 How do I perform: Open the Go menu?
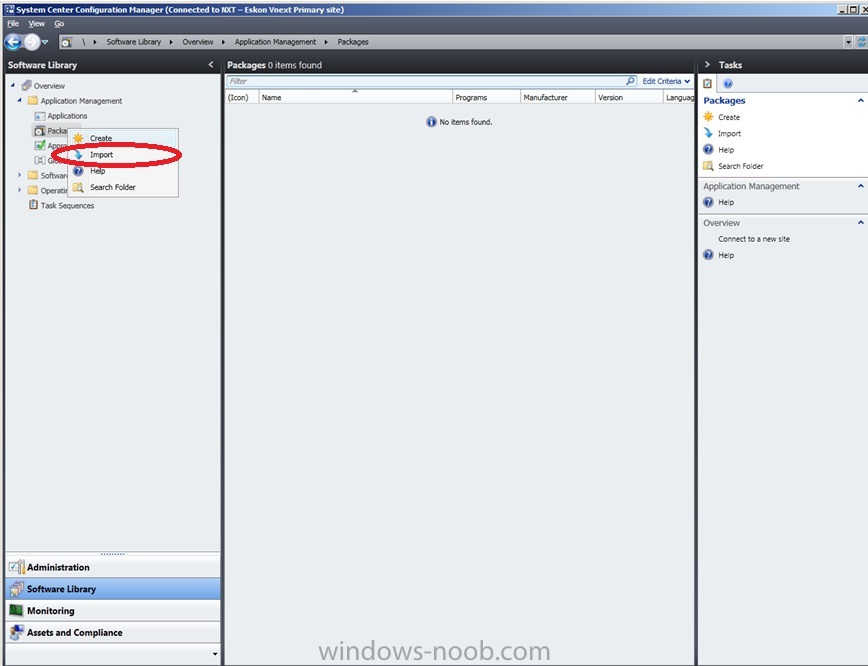59,24
